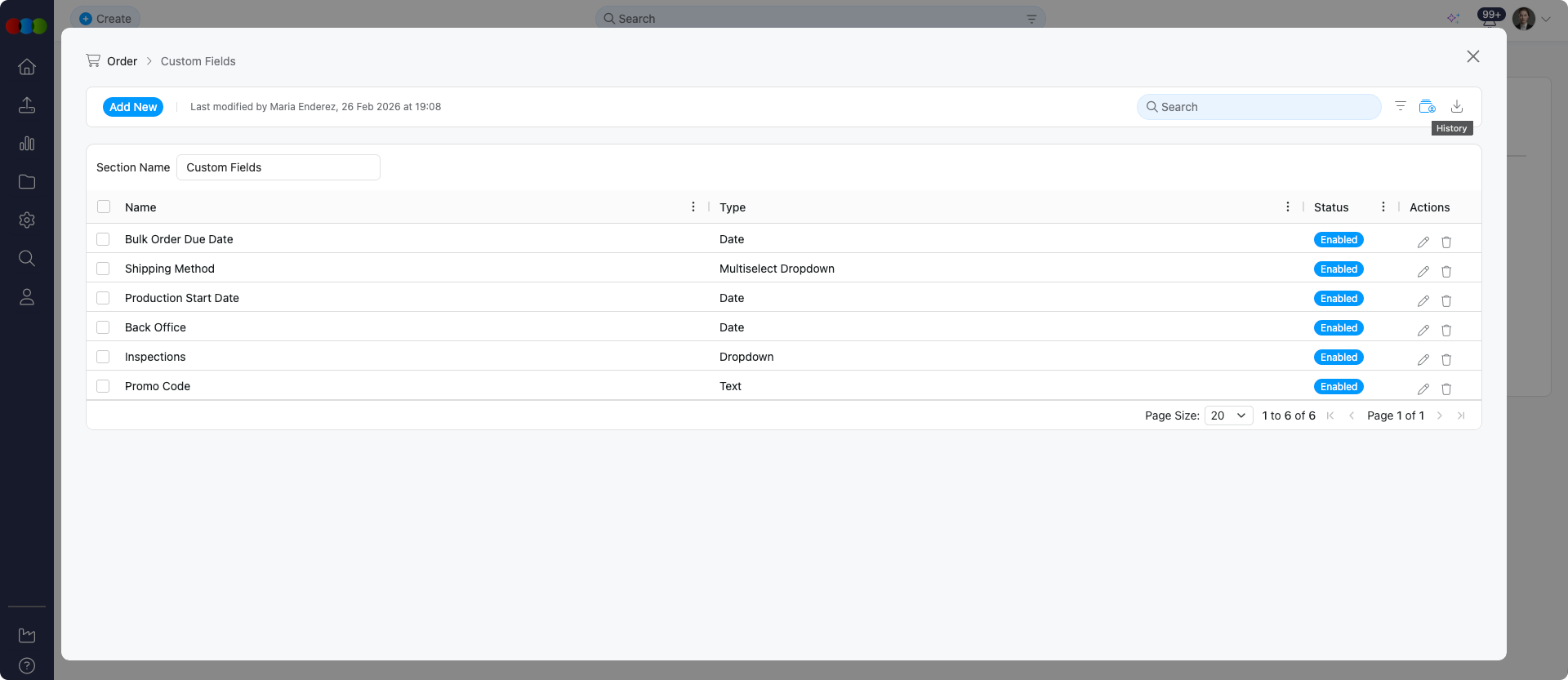Viewport: 1568px width, 680px height.
Task: Open the Help icon in sidebar
Action: (x=27, y=665)
